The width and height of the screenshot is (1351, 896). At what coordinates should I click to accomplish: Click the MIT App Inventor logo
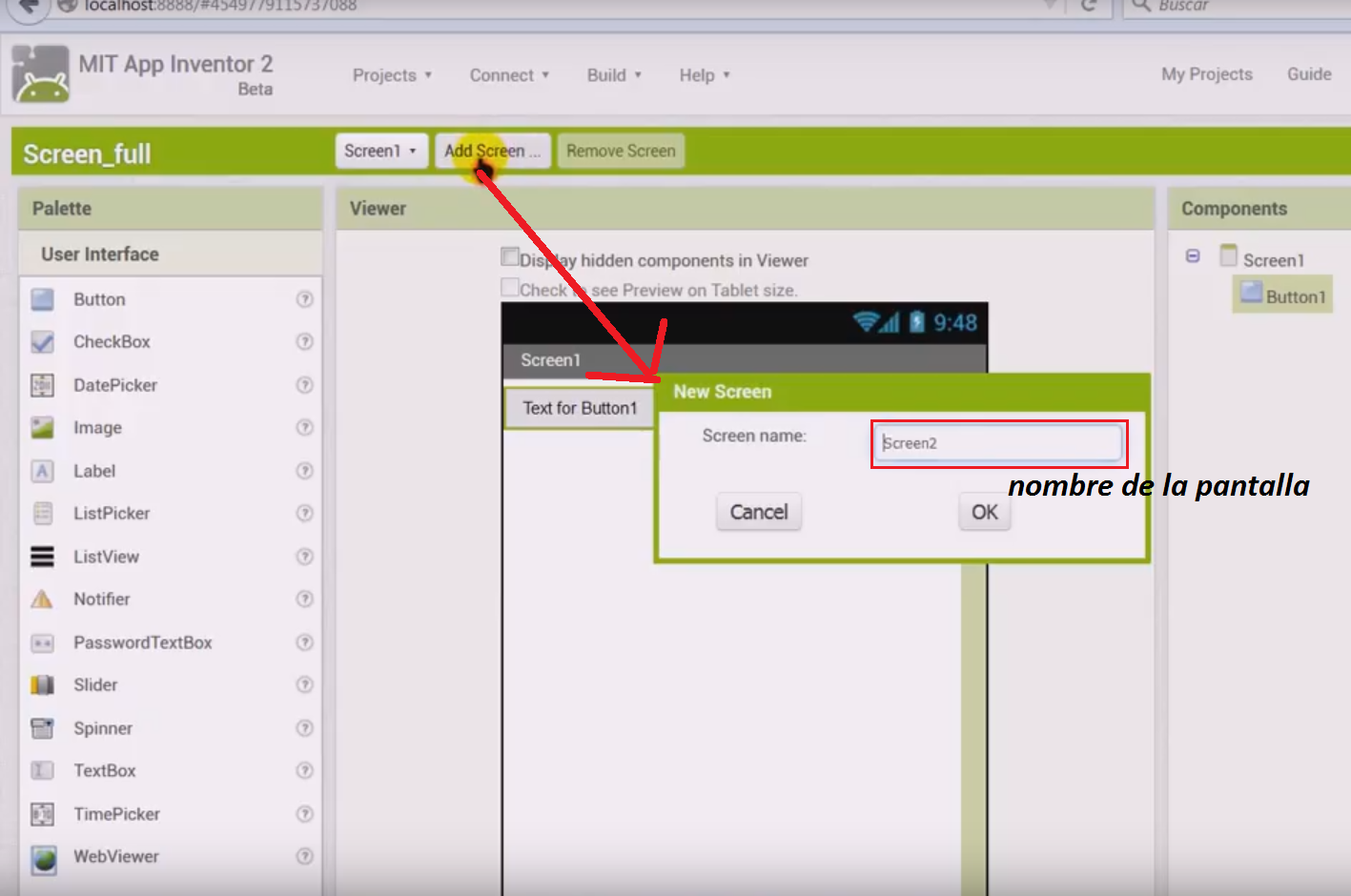pos(38,73)
